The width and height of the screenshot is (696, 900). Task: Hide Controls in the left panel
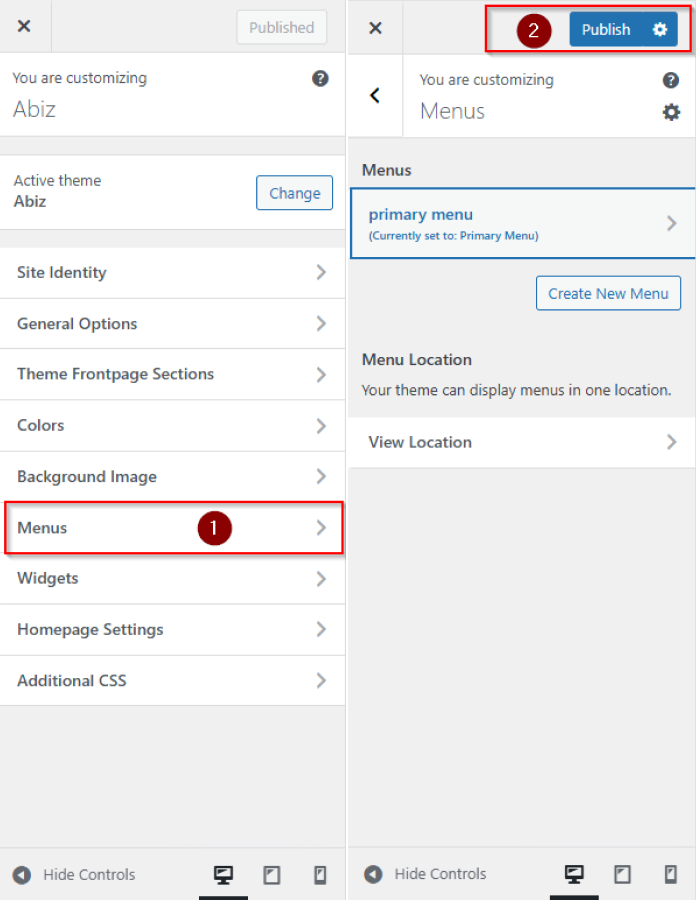[75, 875]
